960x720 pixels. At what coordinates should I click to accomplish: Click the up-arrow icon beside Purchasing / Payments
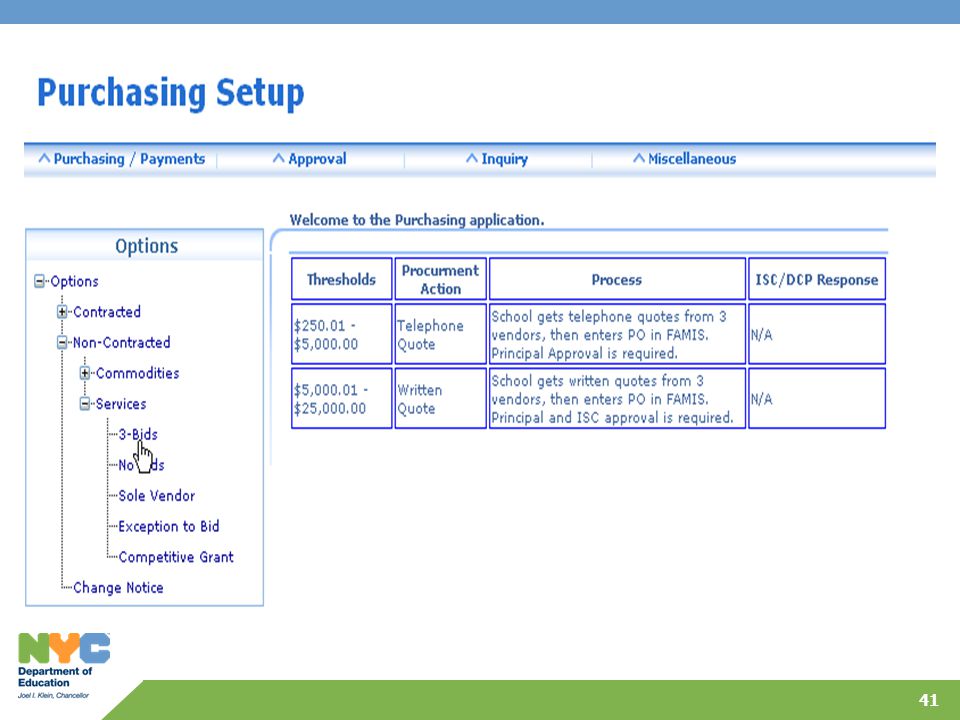click(44, 159)
